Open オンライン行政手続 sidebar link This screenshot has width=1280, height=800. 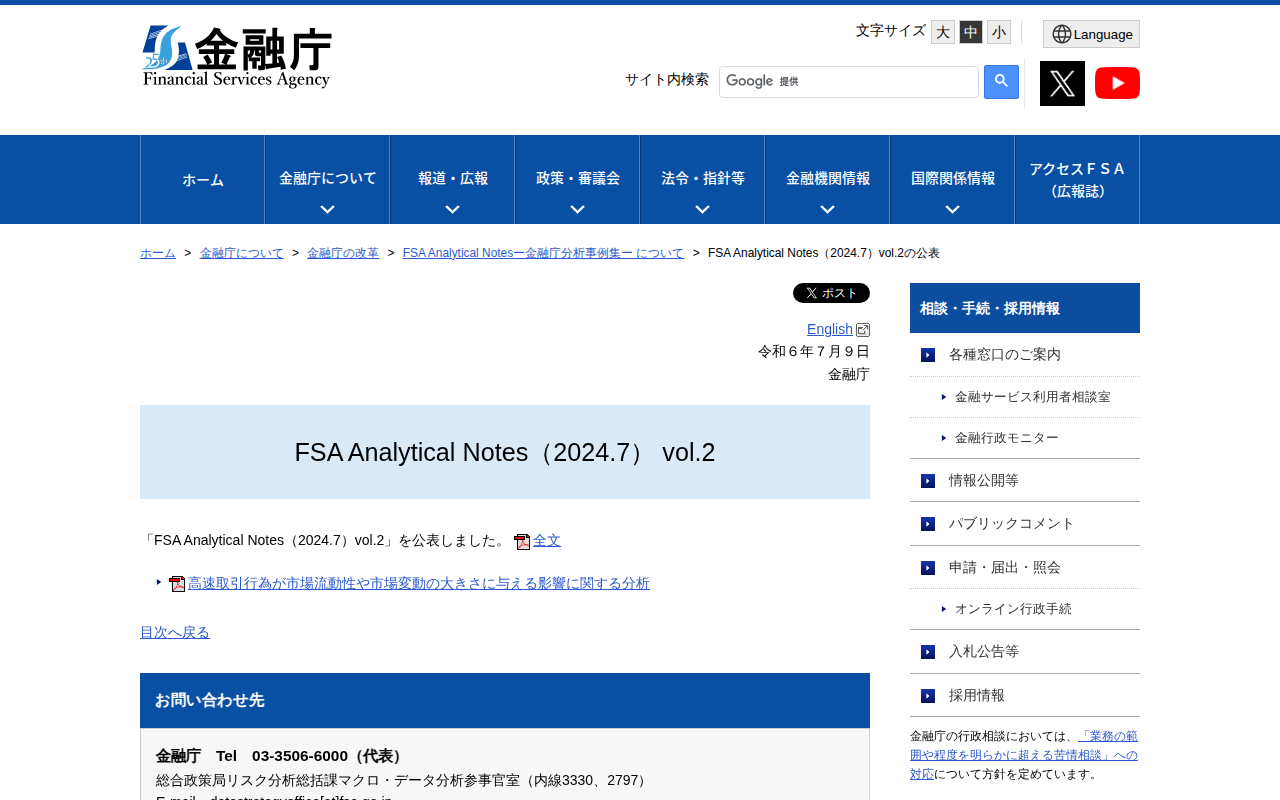point(1013,609)
